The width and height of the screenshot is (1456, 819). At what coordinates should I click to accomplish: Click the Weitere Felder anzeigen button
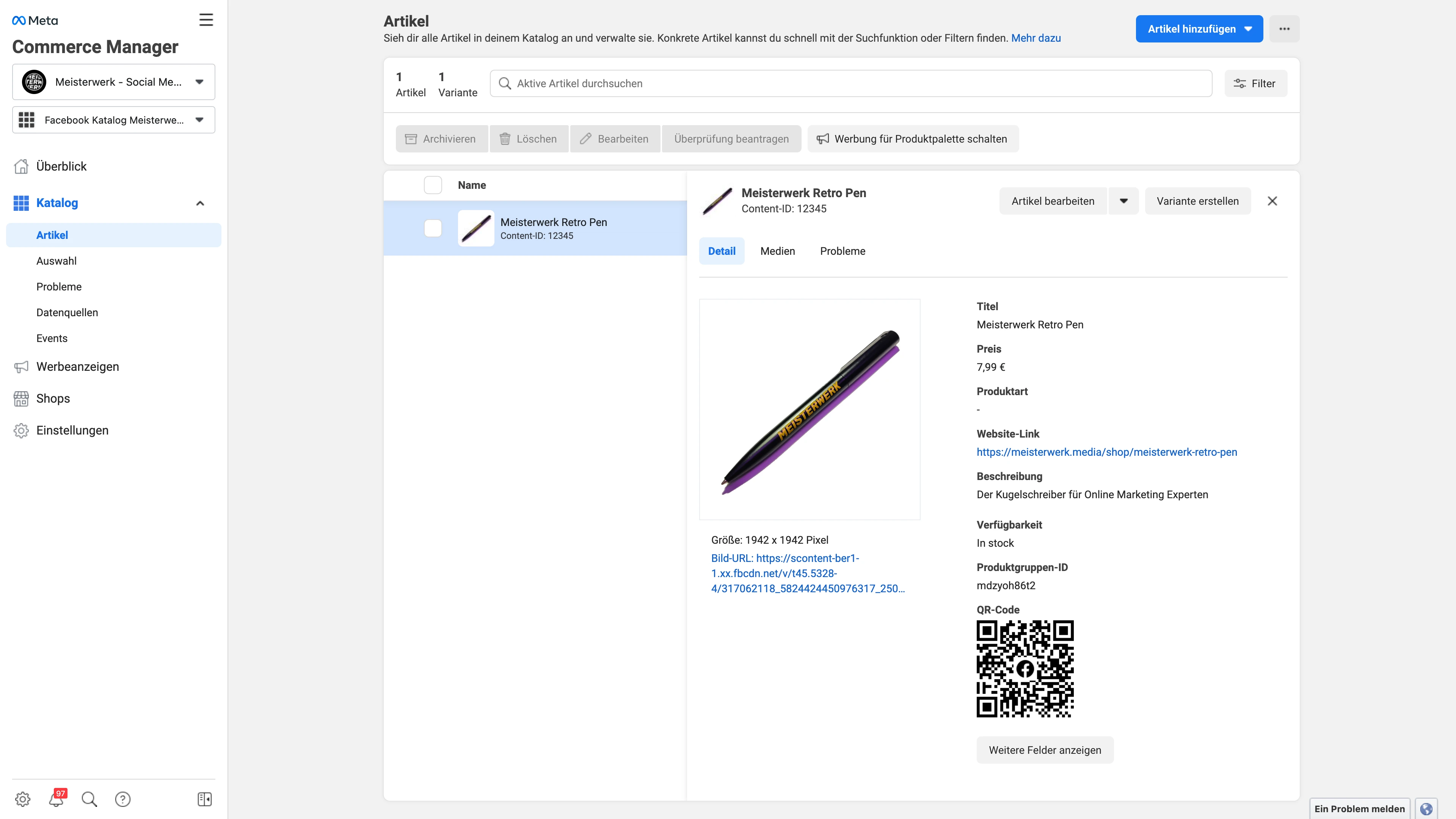tap(1045, 750)
